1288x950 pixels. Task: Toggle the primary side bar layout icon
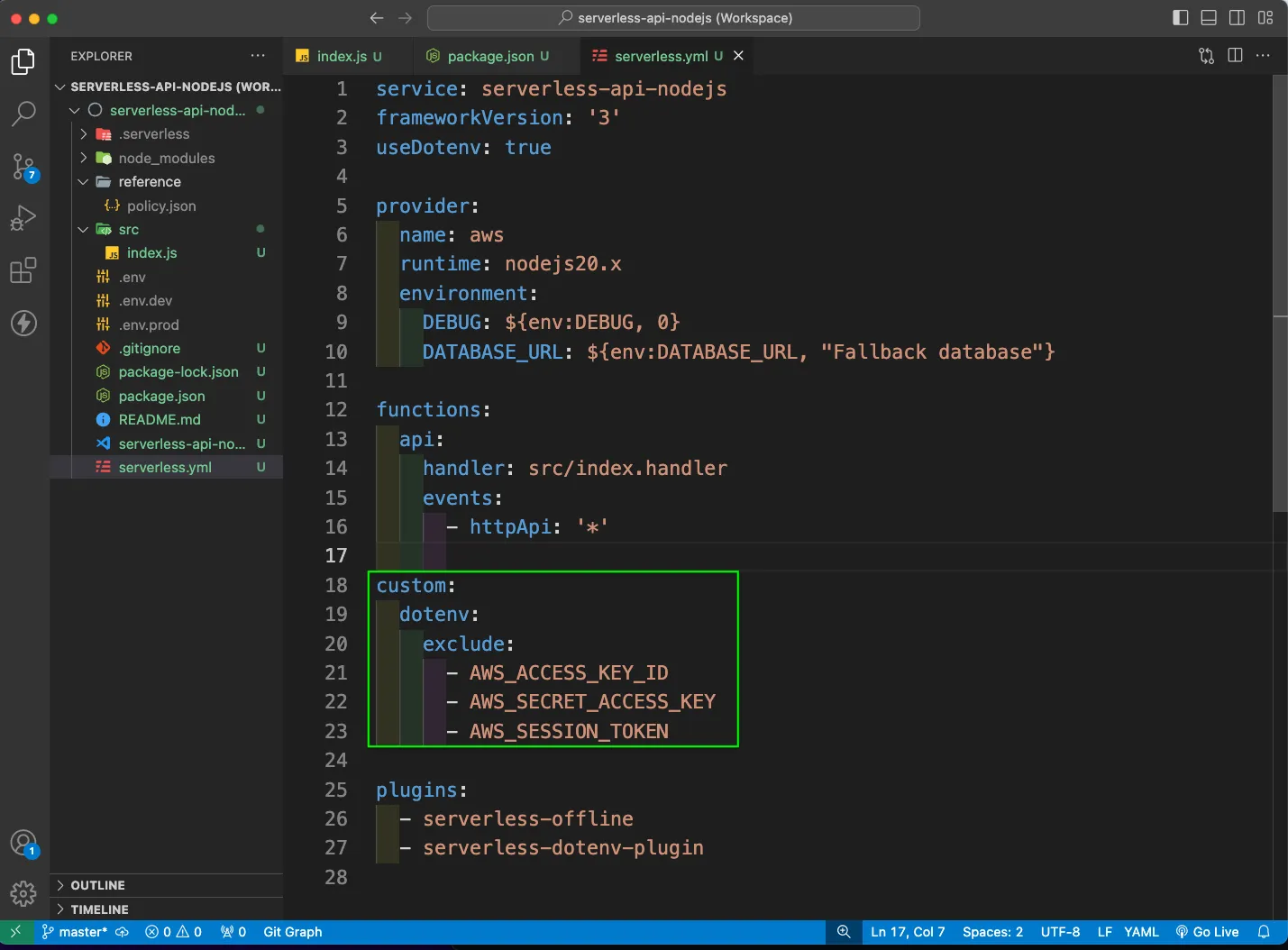(1181, 18)
